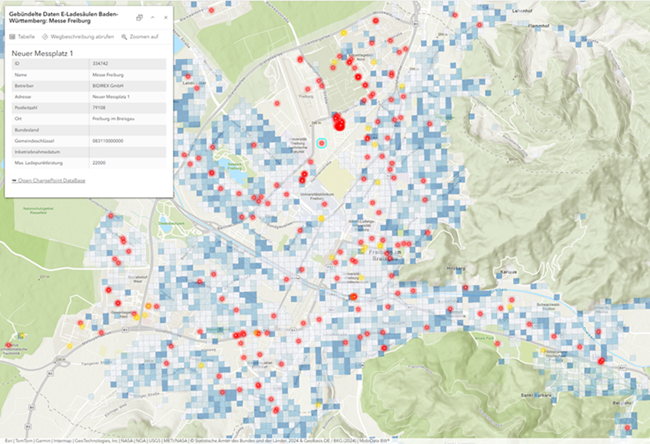Select the Postleitzahl value 79108

tap(99, 108)
